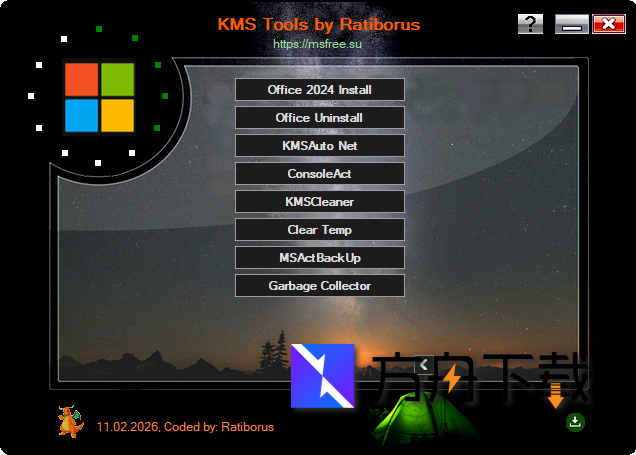Minimize the KMS Tools window
Viewport: 636px width, 455px height.
click(572, 24)
